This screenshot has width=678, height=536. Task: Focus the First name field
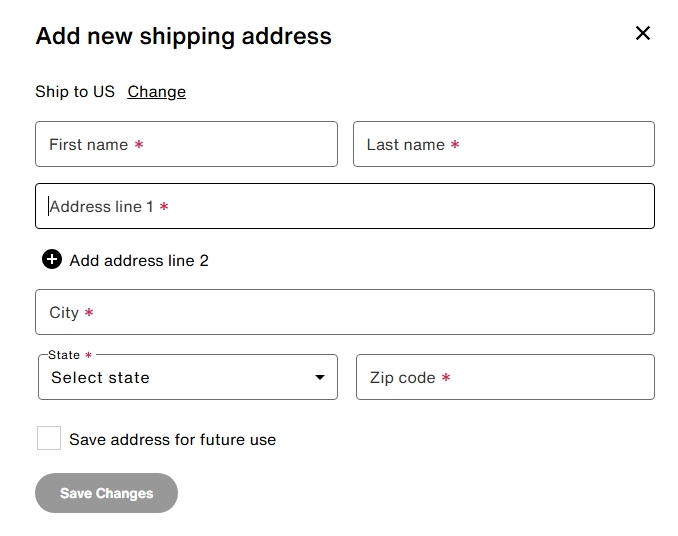pos(186,144)
